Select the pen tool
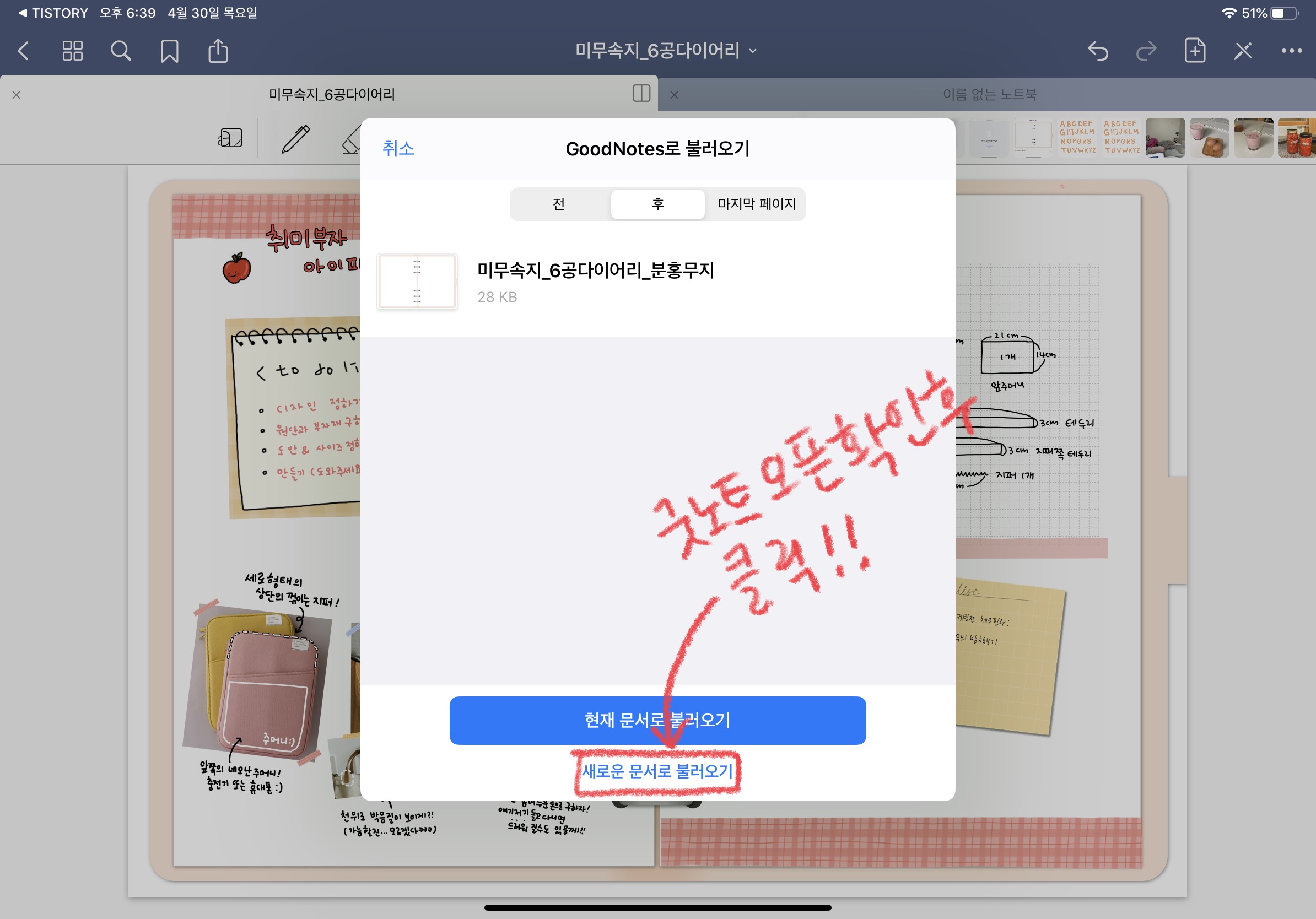This screenshot has height=919, width=1316. [295, 139]
